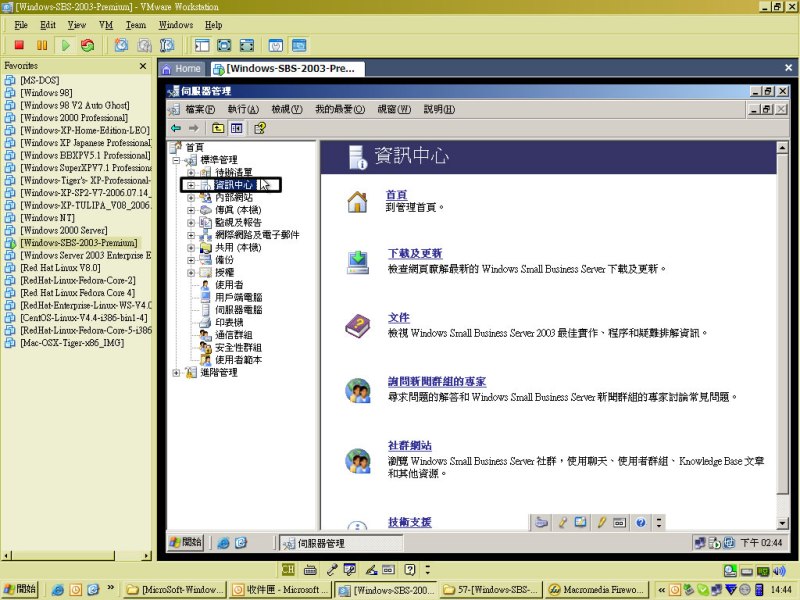Open the VMware VM menu
800x600 pixels.
click(106, 25)
